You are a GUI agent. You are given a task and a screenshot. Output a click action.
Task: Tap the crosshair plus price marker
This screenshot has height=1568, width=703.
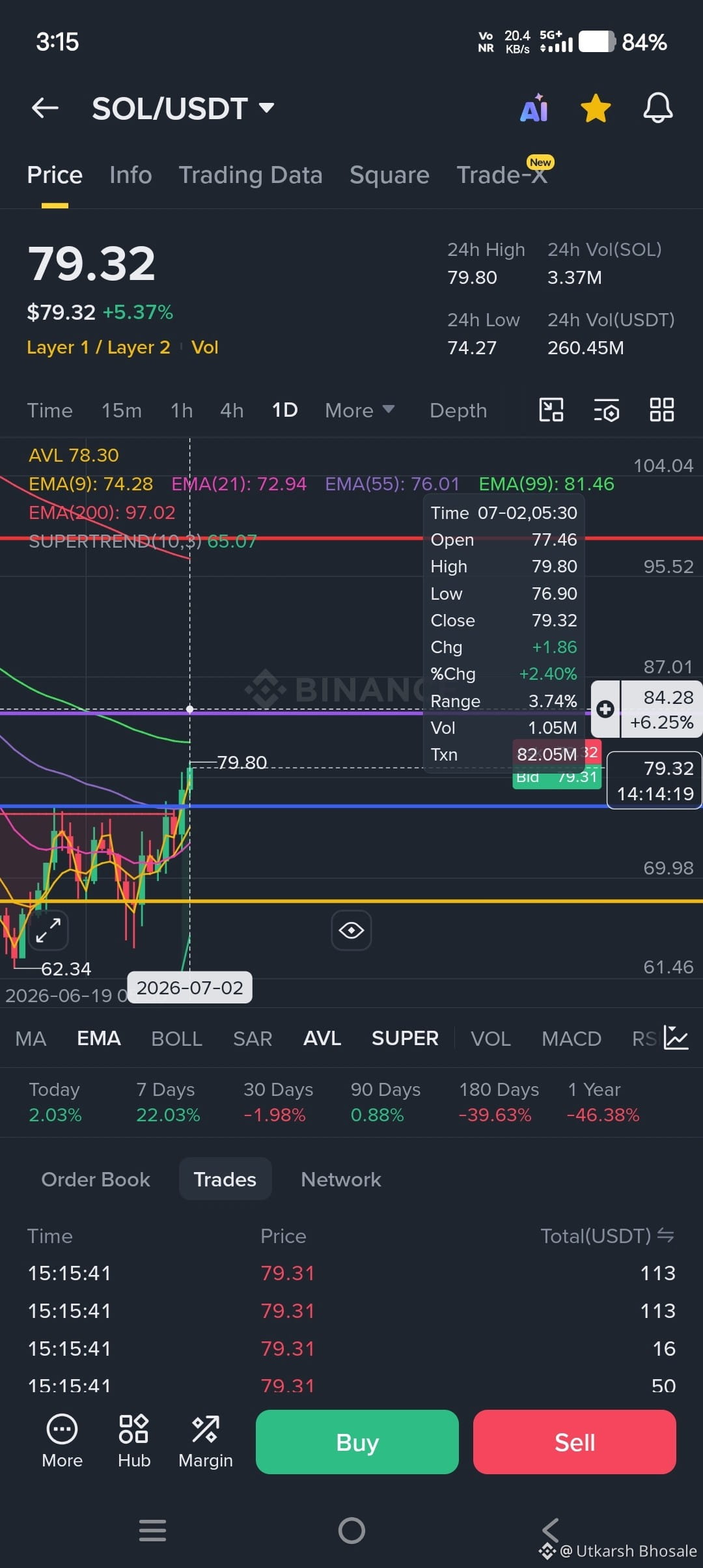605,709
